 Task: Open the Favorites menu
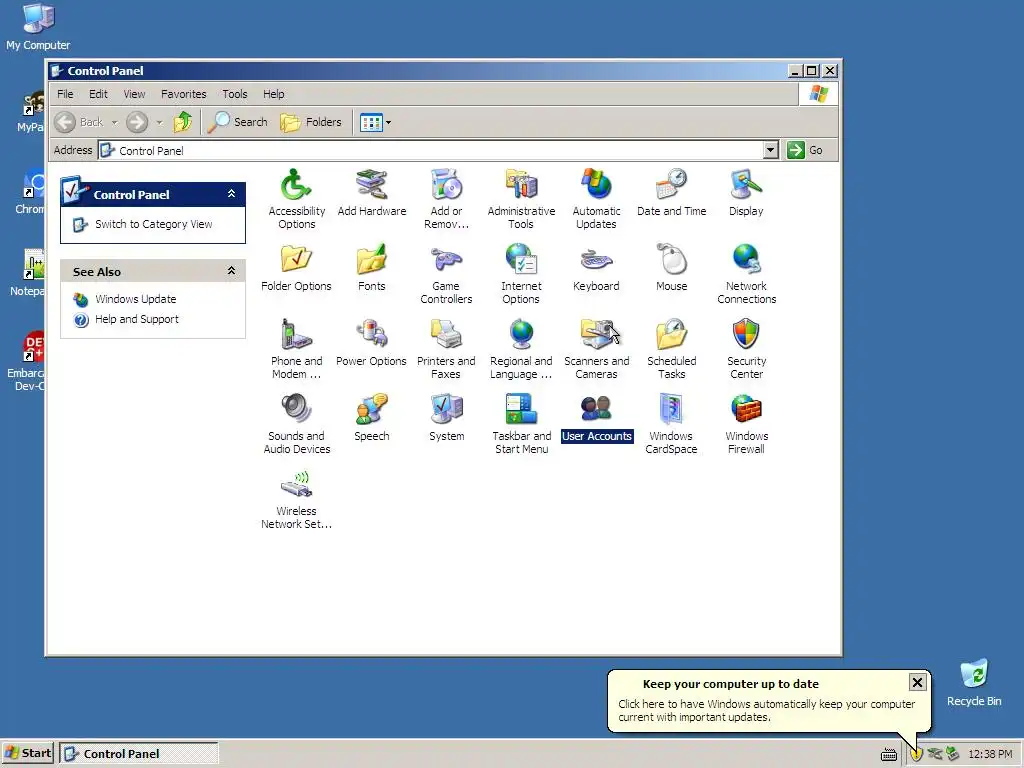184,94
